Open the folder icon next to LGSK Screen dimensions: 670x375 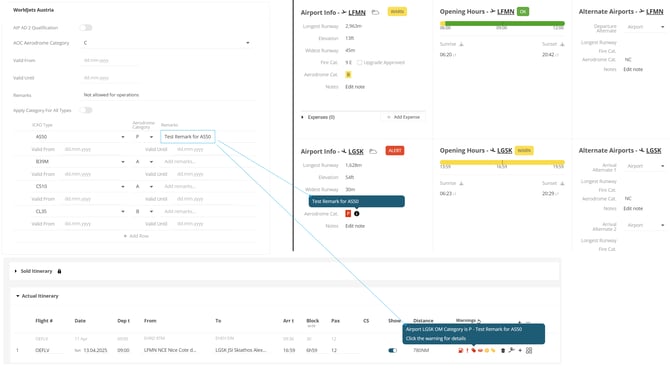click(373, 151)
